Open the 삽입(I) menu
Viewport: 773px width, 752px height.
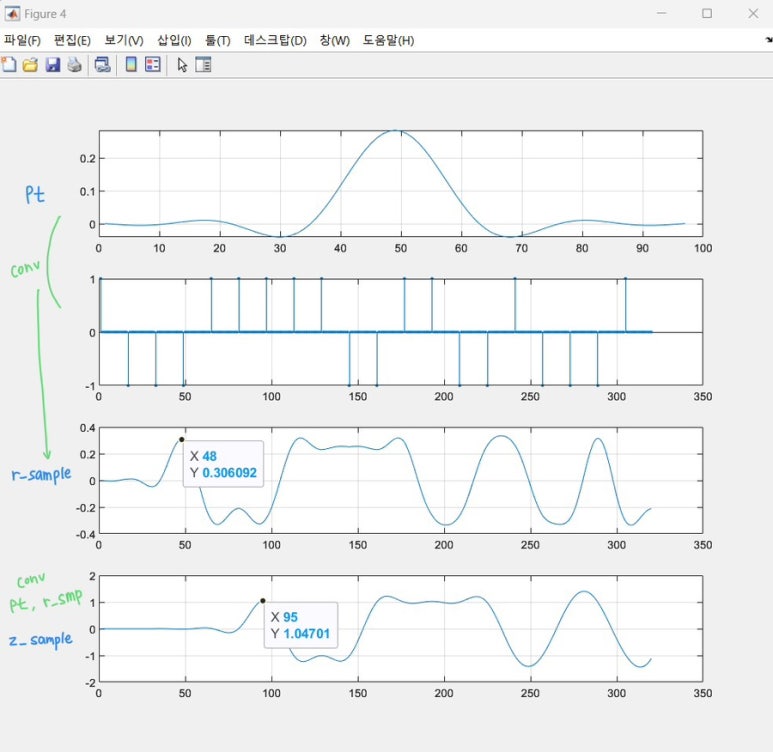point(174,40)
